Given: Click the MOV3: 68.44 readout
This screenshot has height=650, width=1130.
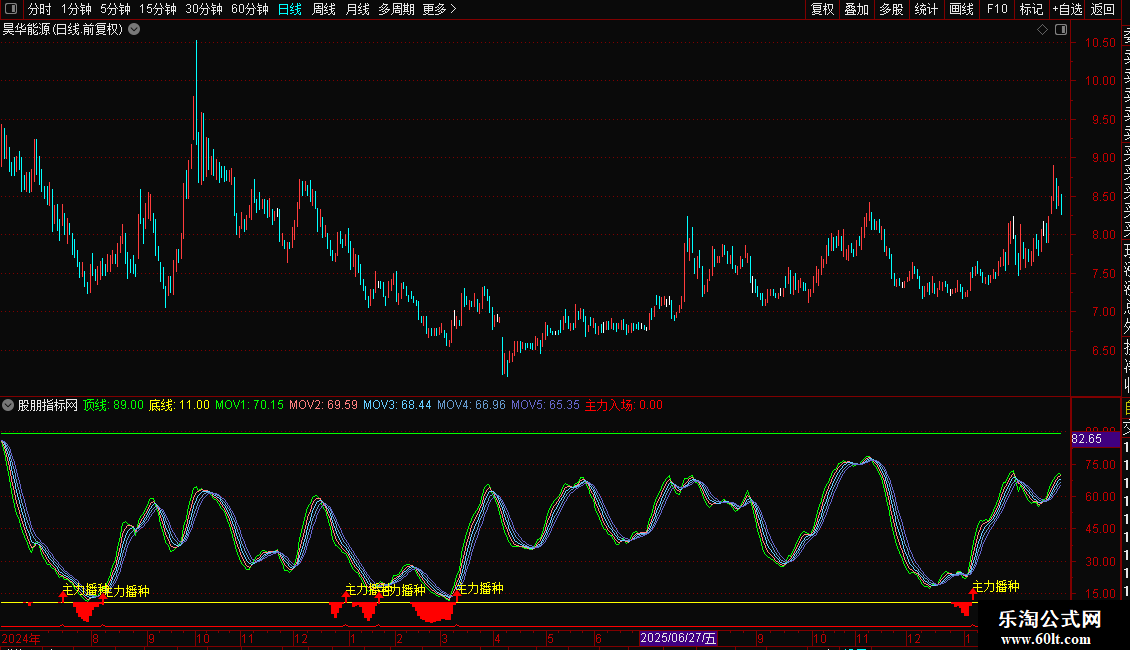Looking at the screenshot, I should coord(397,405).
